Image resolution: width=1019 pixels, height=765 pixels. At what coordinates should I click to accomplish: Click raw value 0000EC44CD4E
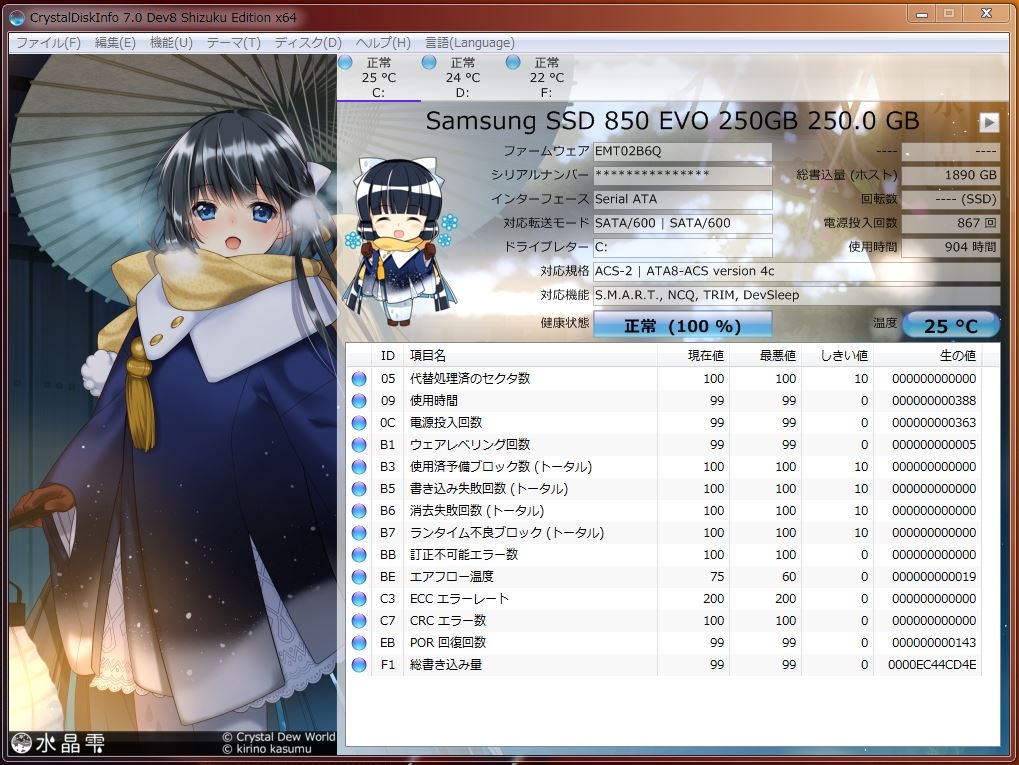point(932,665)
